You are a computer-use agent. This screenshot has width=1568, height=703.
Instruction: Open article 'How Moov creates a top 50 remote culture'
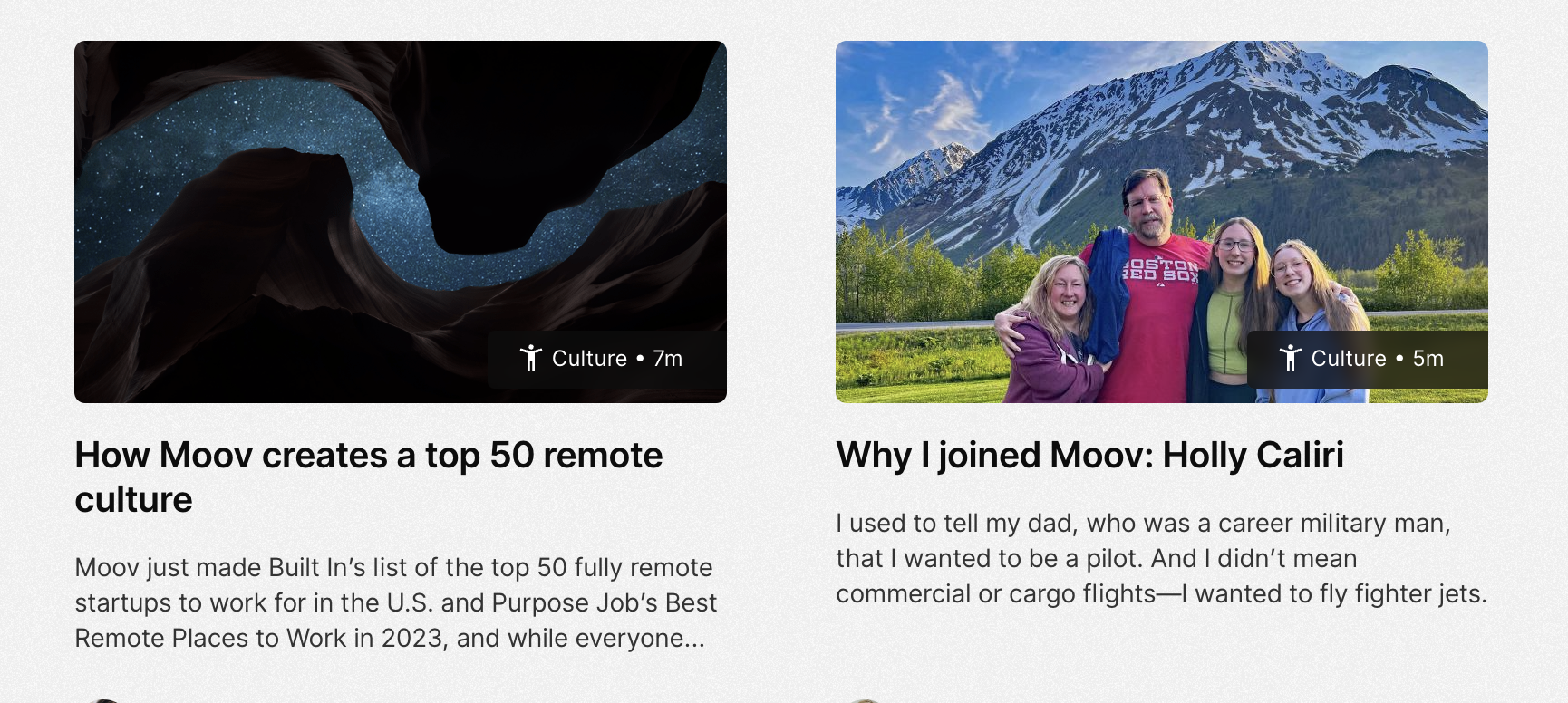coord(369,477)
